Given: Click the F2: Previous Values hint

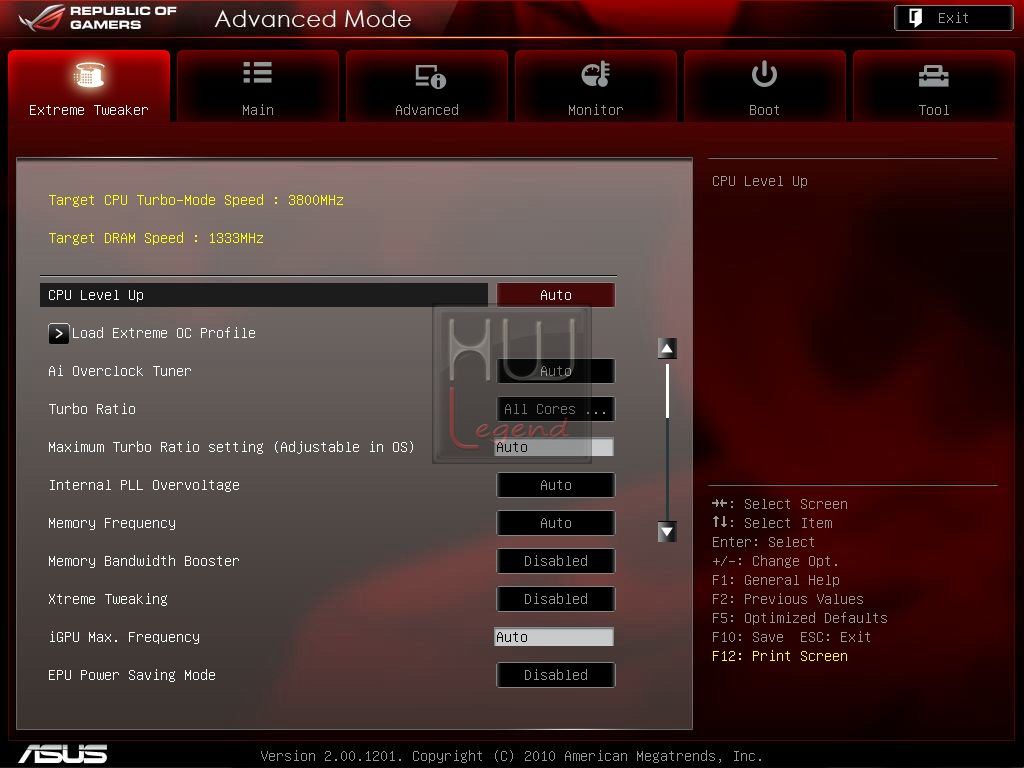Looking at the screenshot, I should [x=788, y=599].
